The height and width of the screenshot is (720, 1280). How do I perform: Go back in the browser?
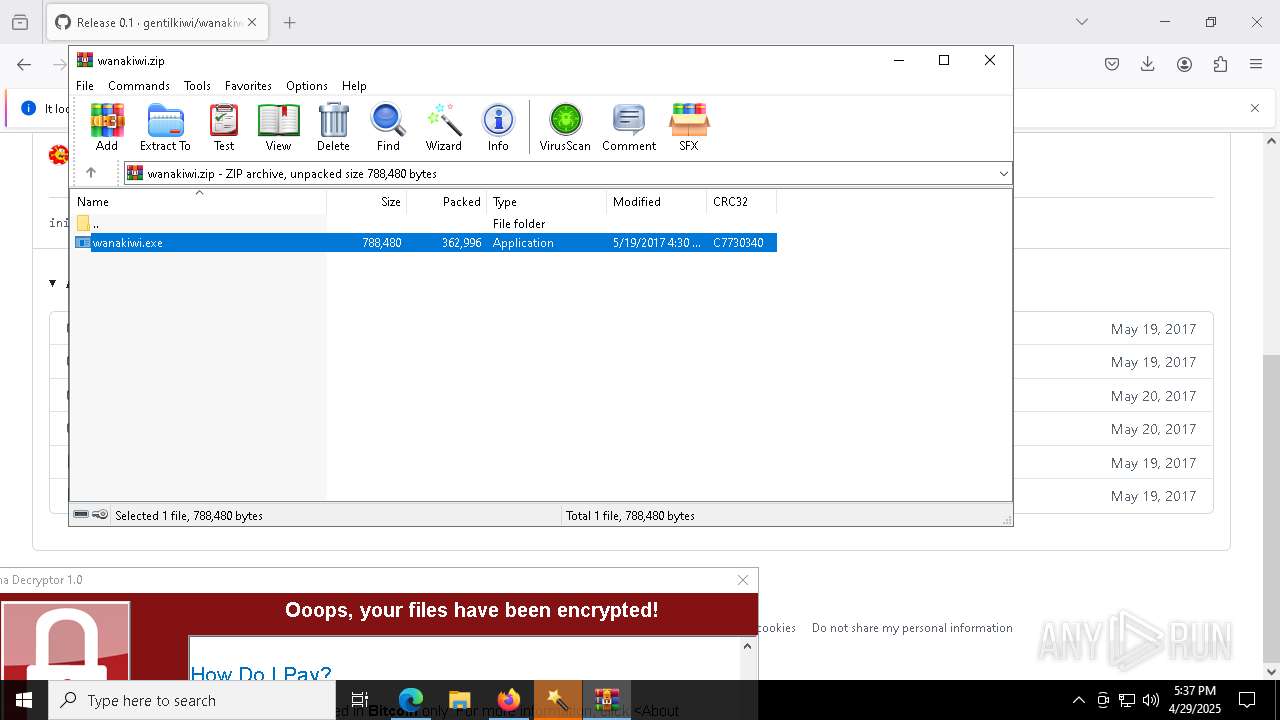(x=24, y=64)
